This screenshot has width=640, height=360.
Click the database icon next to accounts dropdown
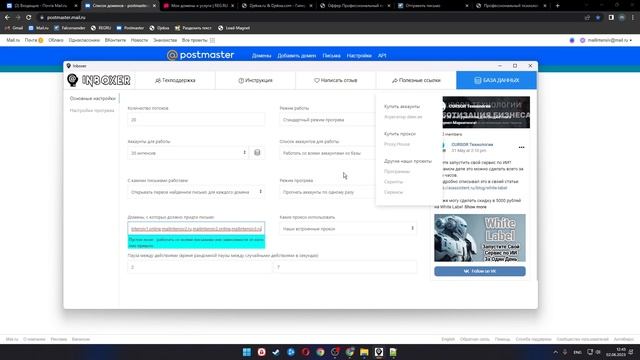257,153
